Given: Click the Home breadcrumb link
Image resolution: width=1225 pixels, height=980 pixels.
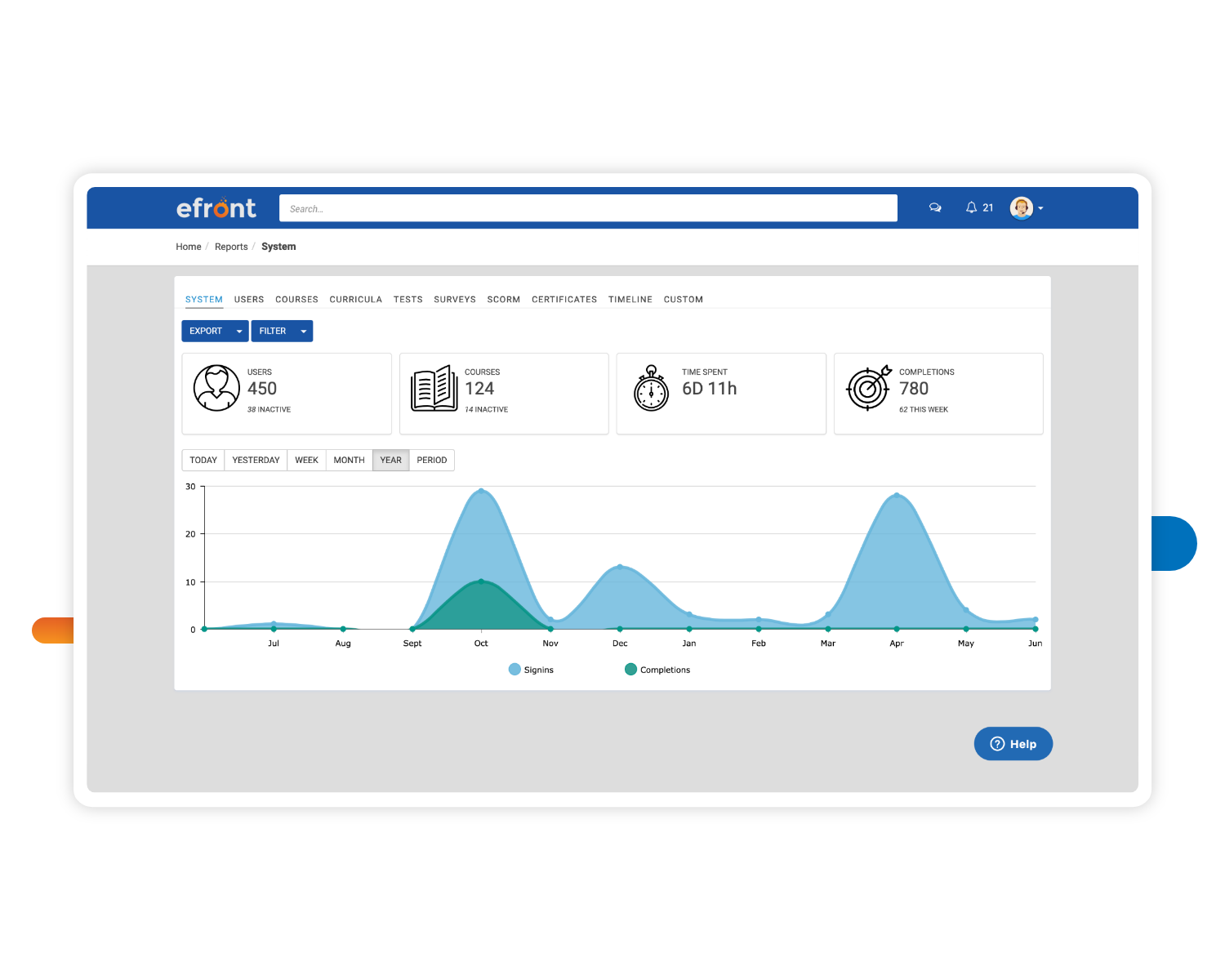Looking at the screenshot, I should click(188, 246).
